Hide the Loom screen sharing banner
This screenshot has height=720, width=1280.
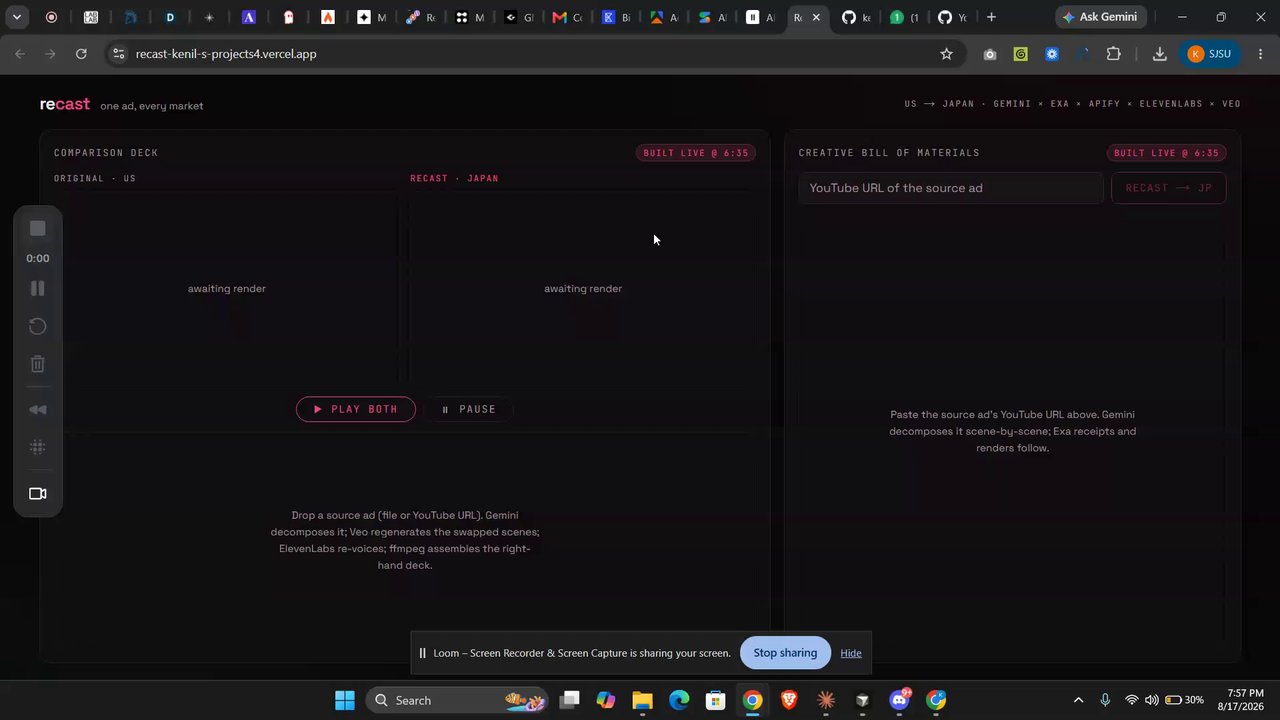(851, 653)
